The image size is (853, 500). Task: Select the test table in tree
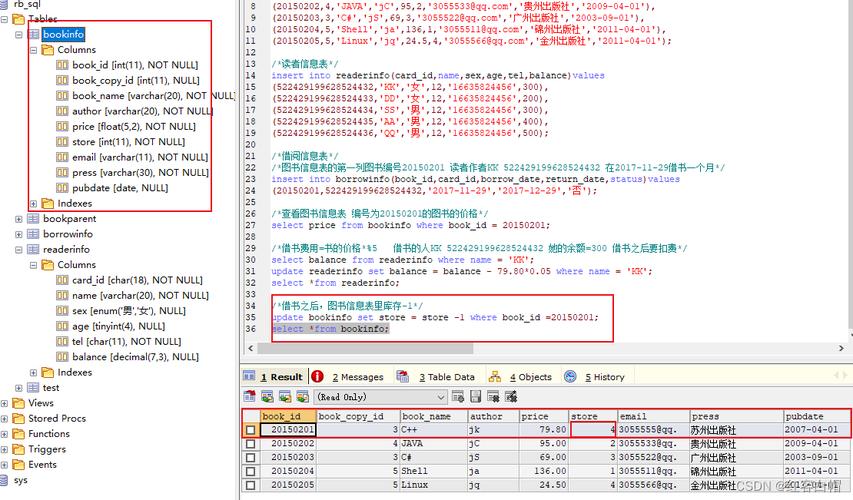[51, 388]
